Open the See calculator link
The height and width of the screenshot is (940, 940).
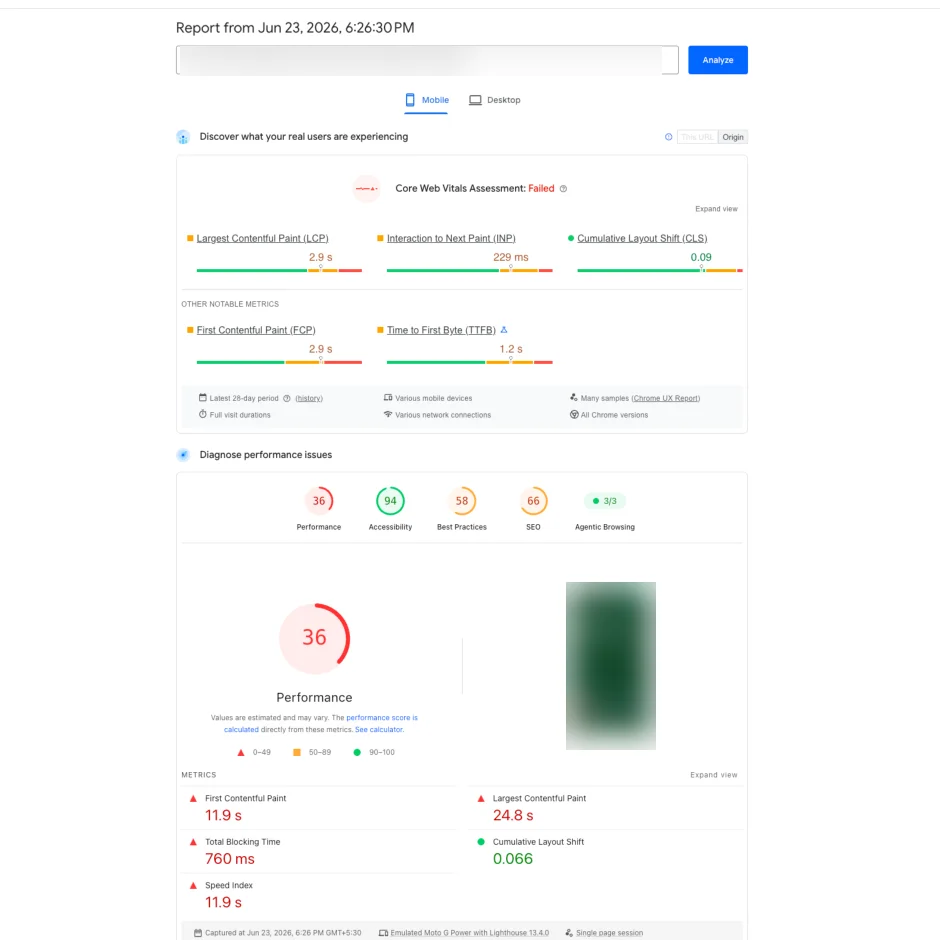tap(379, 730)
